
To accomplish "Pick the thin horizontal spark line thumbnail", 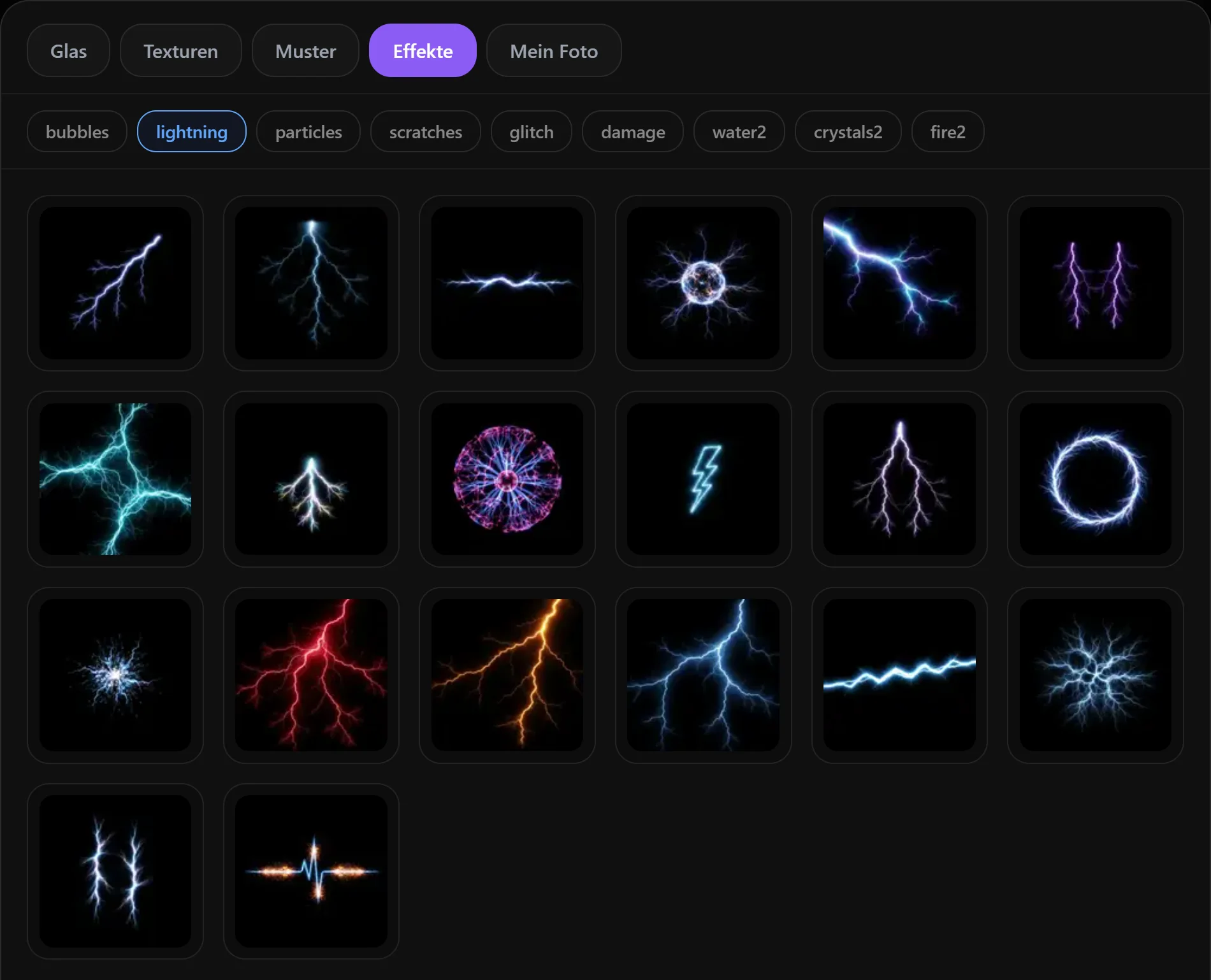I will pos(507,283).
